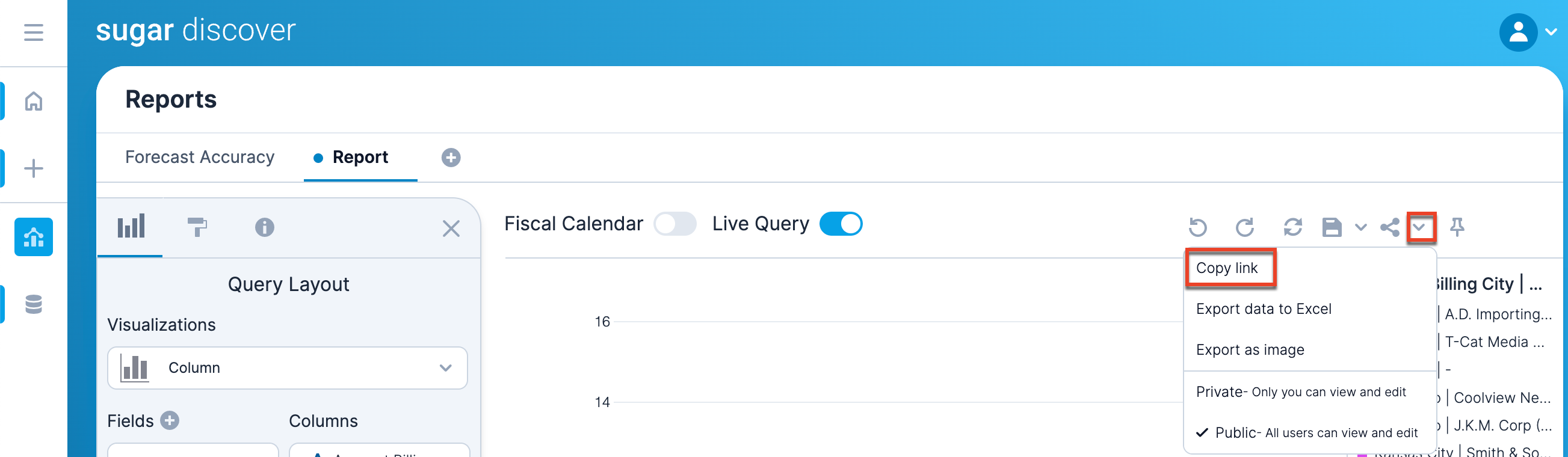The height and width of the screenshot is (457, 1568).
Task: Open the database sidebar icon
Action: [x=34, y=304]
